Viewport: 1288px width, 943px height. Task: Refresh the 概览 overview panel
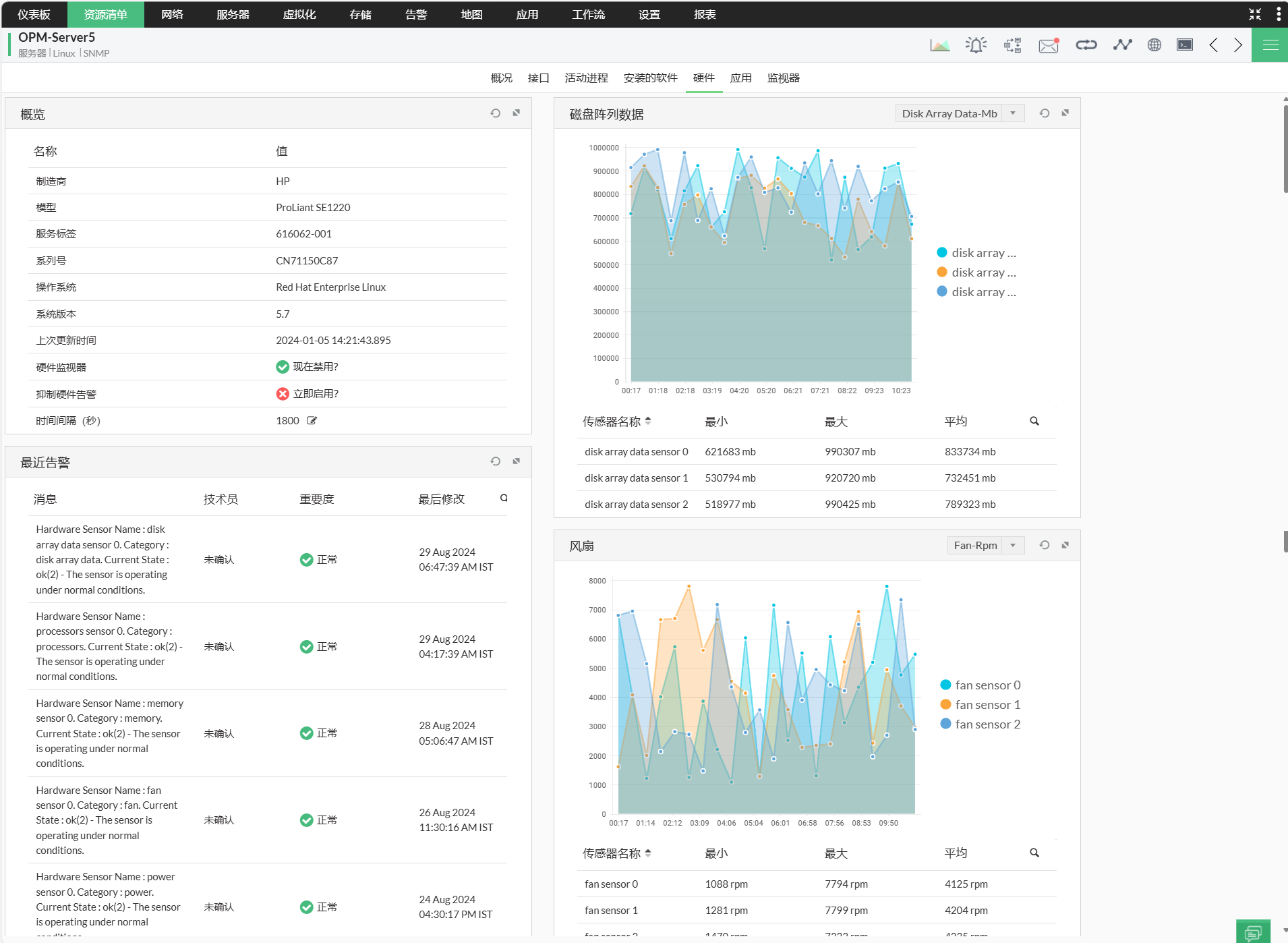[x=496, y=113]
